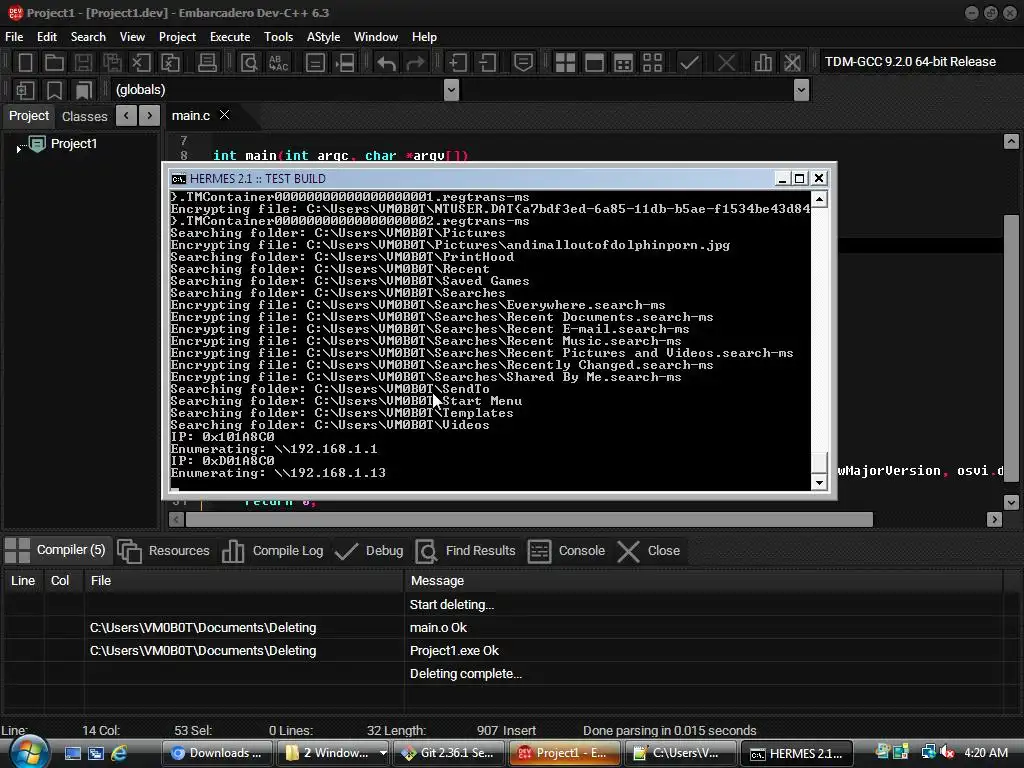Click the Open file folder icon
This screenshot has width=1024, height=768.
54,63
